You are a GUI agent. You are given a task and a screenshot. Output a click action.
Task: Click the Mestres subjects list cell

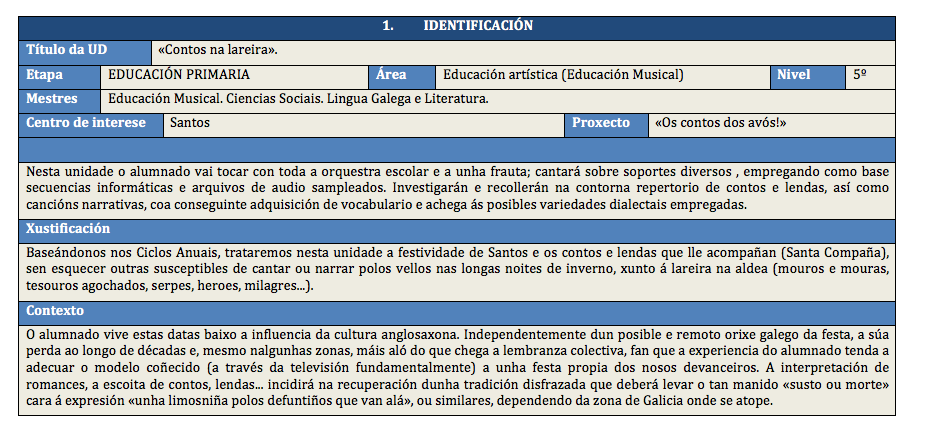[x=497, y=100]
